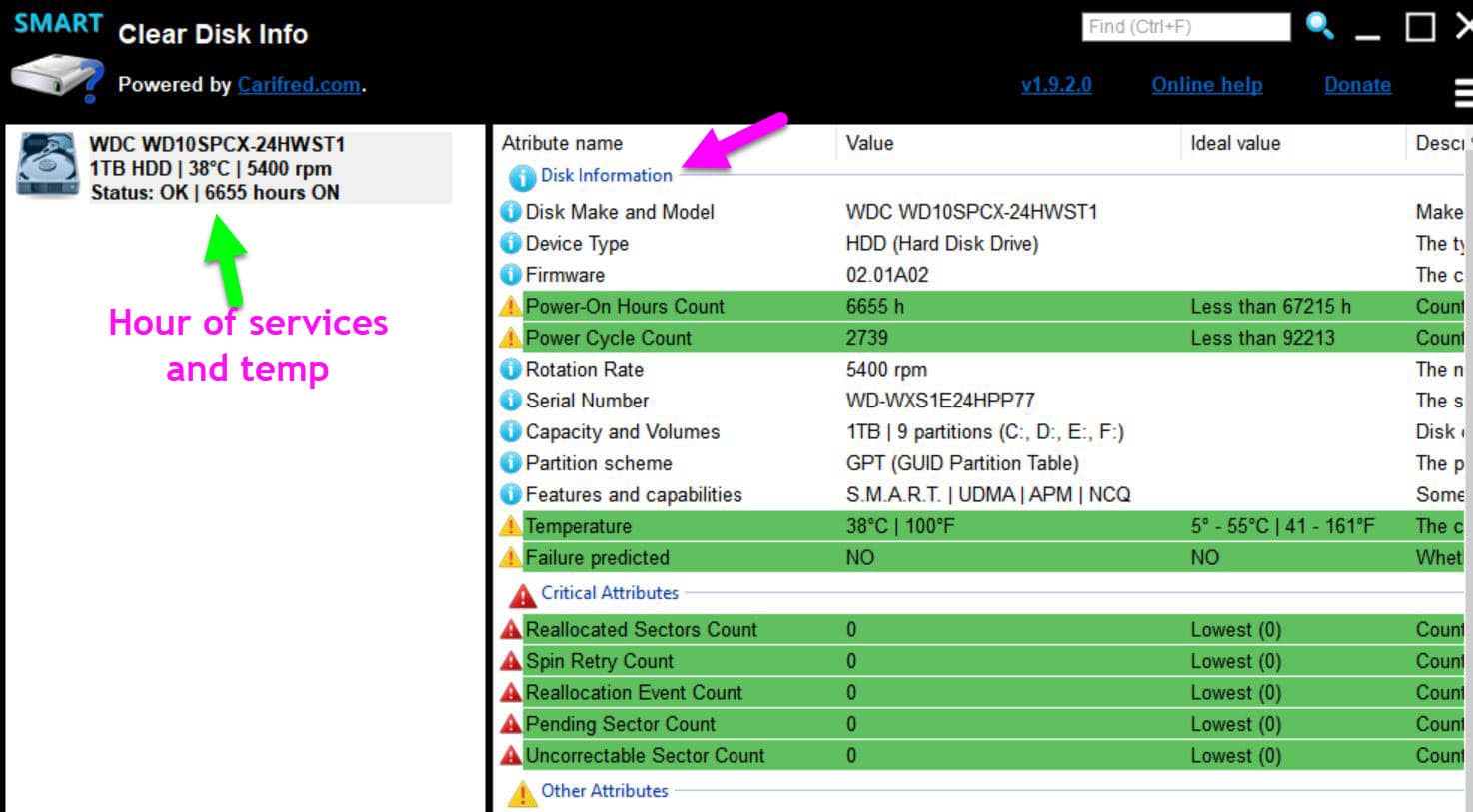Sort by the Value column header
The image size is (1473, 812).
pos(869,143)
